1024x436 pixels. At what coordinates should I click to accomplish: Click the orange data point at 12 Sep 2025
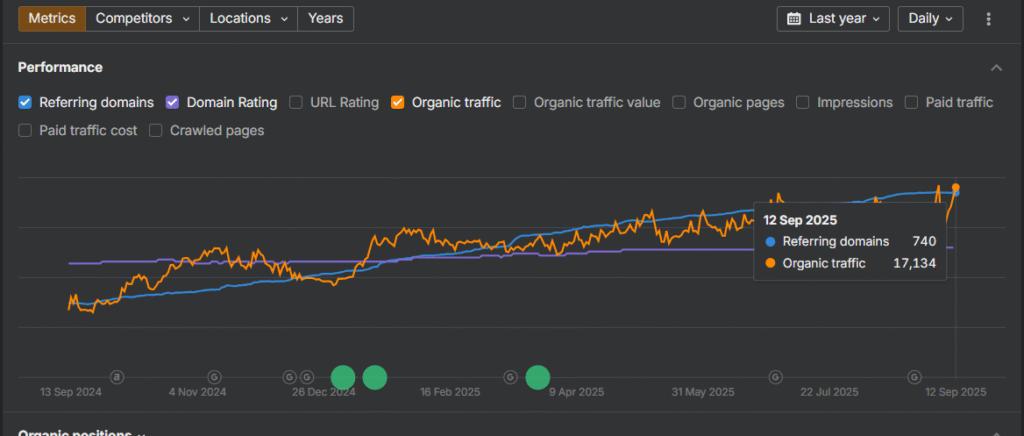click(956, 188)
